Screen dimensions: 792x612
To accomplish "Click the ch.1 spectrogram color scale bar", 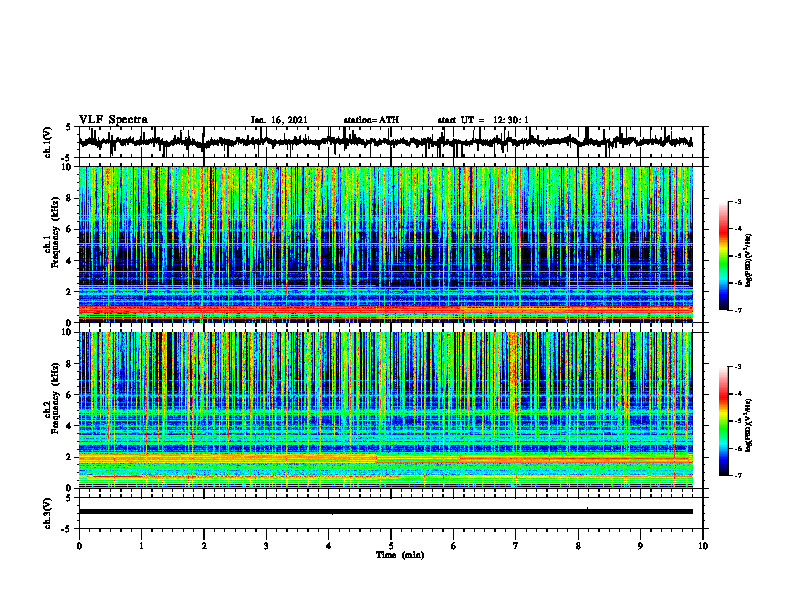I will [724, 256].
